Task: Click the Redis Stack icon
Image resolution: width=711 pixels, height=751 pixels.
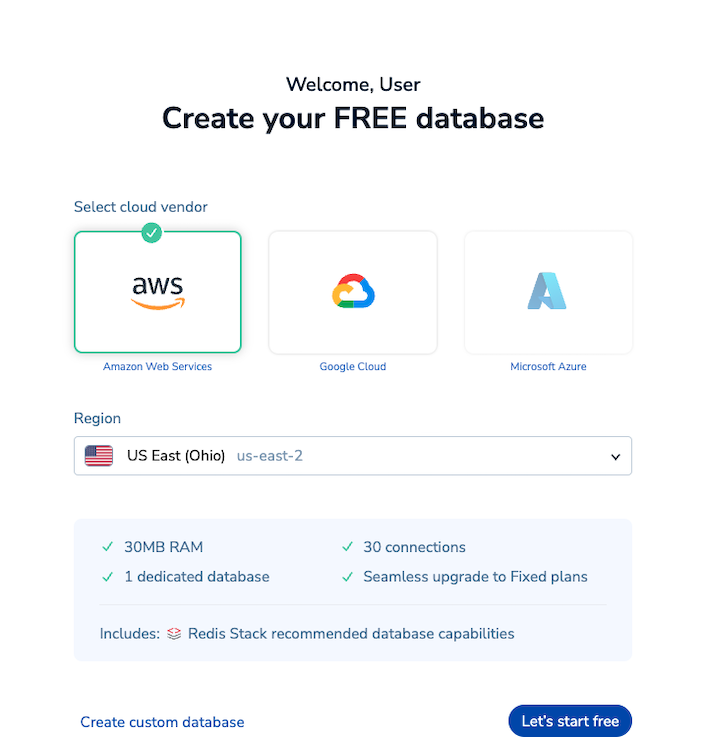Action: click(174, 633)
